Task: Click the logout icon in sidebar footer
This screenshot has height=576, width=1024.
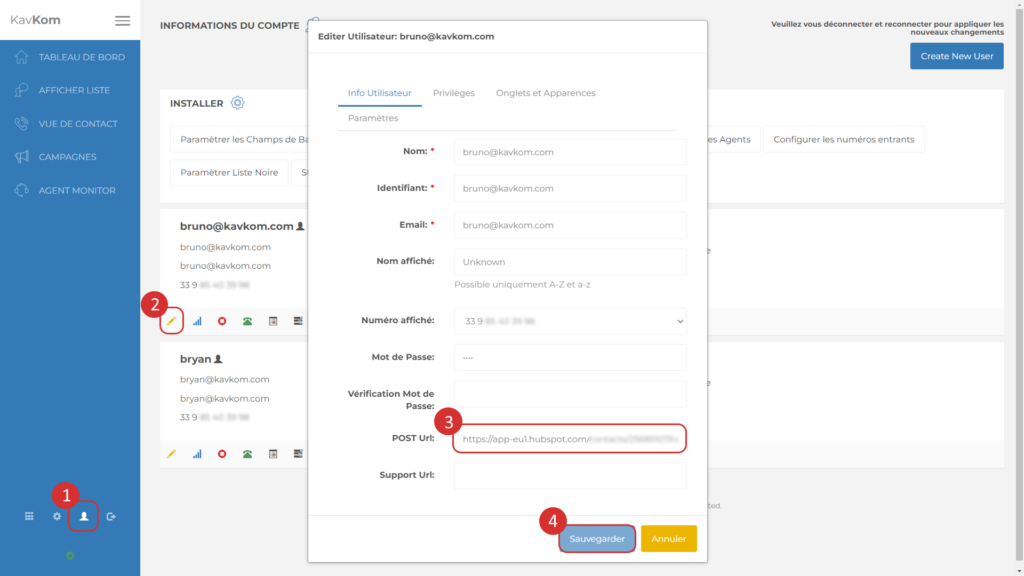Action: [111, 516]
